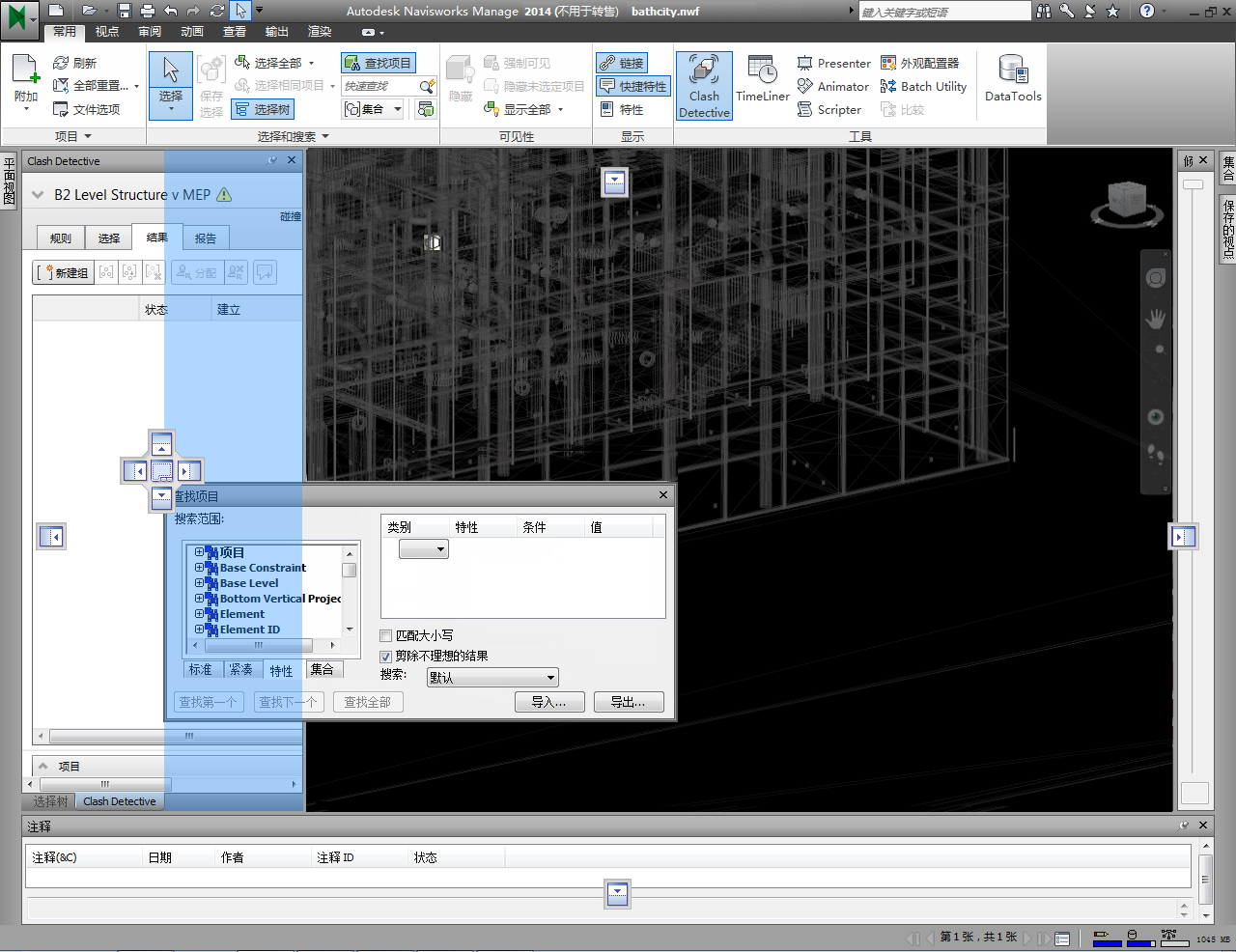Switch to the 动画 ribbon tab
Screen dimensions: 1236x952
(x=192, y=32)
